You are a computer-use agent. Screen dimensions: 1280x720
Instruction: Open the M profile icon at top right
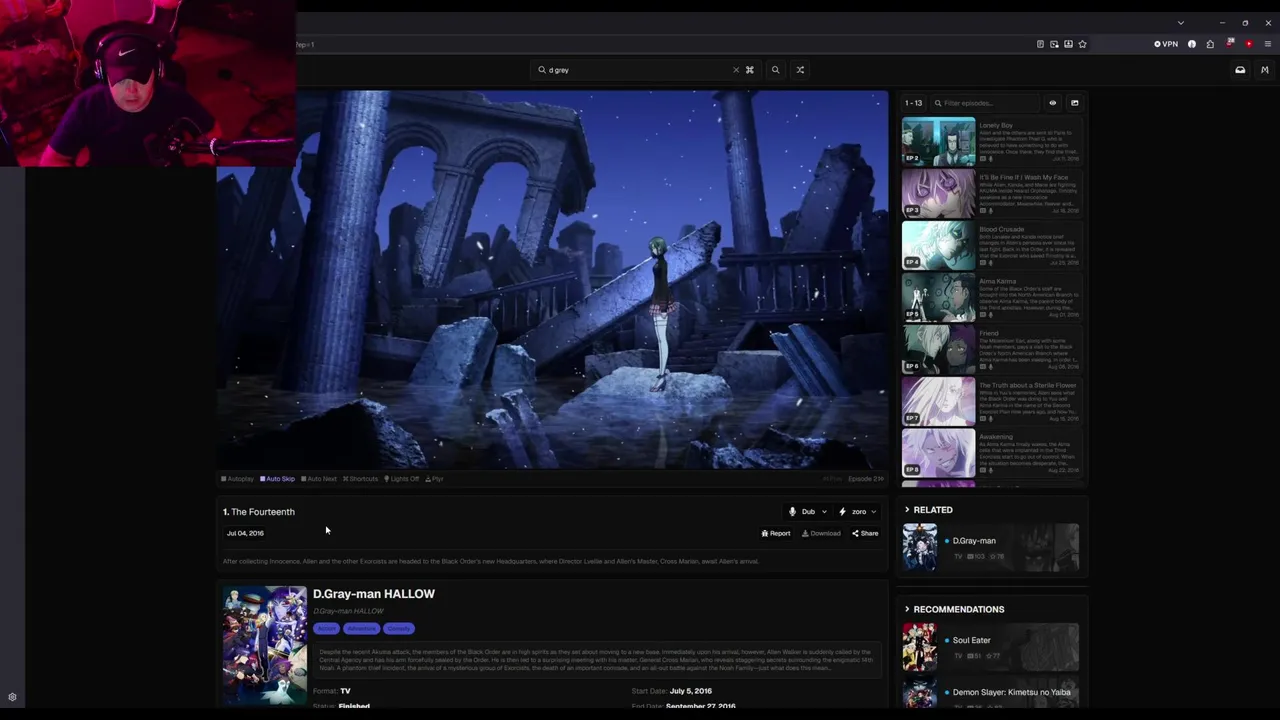click(x=1264, y=70)
